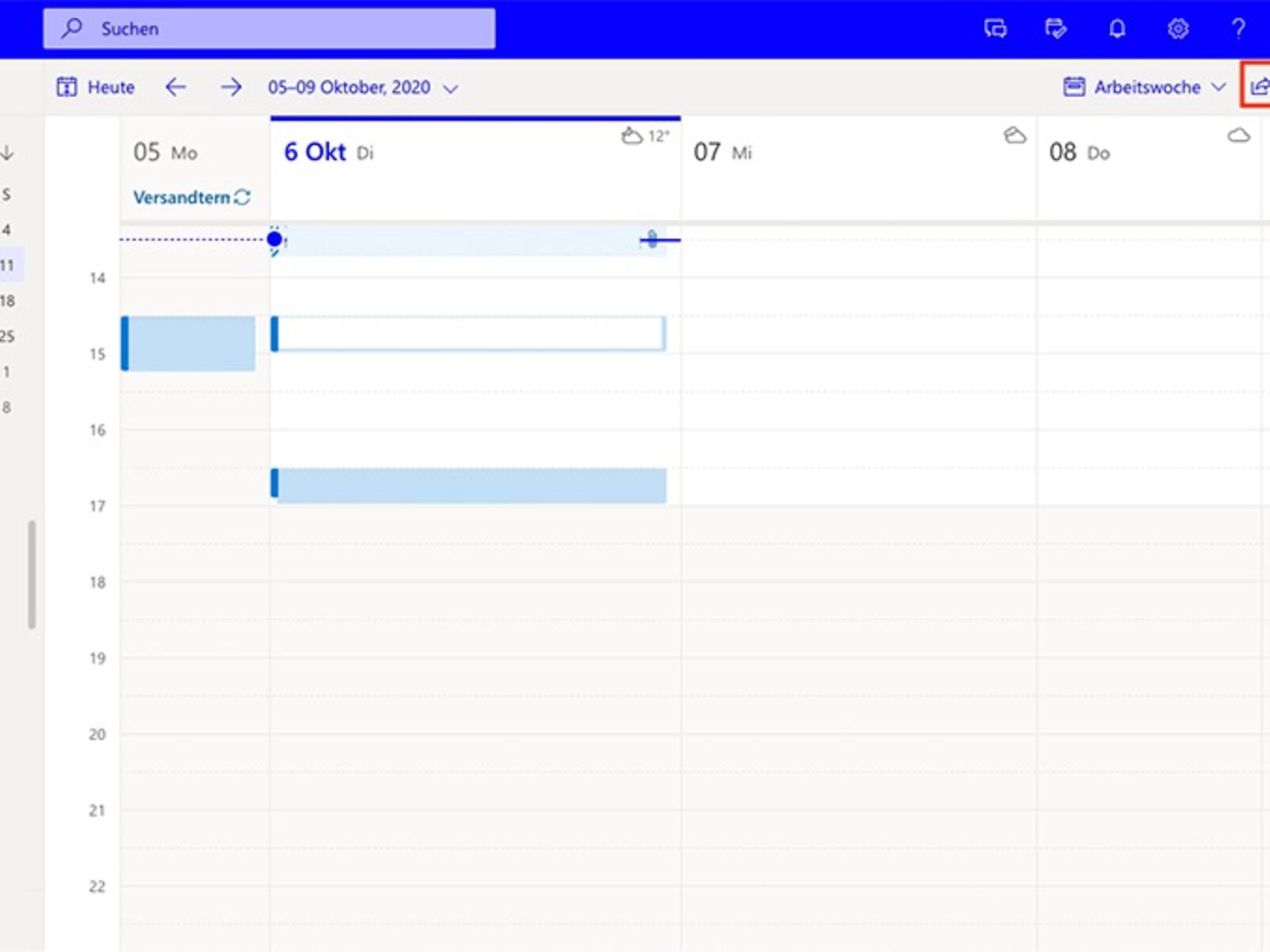Go to next week with forward arrow
1270x952 pixels.
tap(232, 87)
